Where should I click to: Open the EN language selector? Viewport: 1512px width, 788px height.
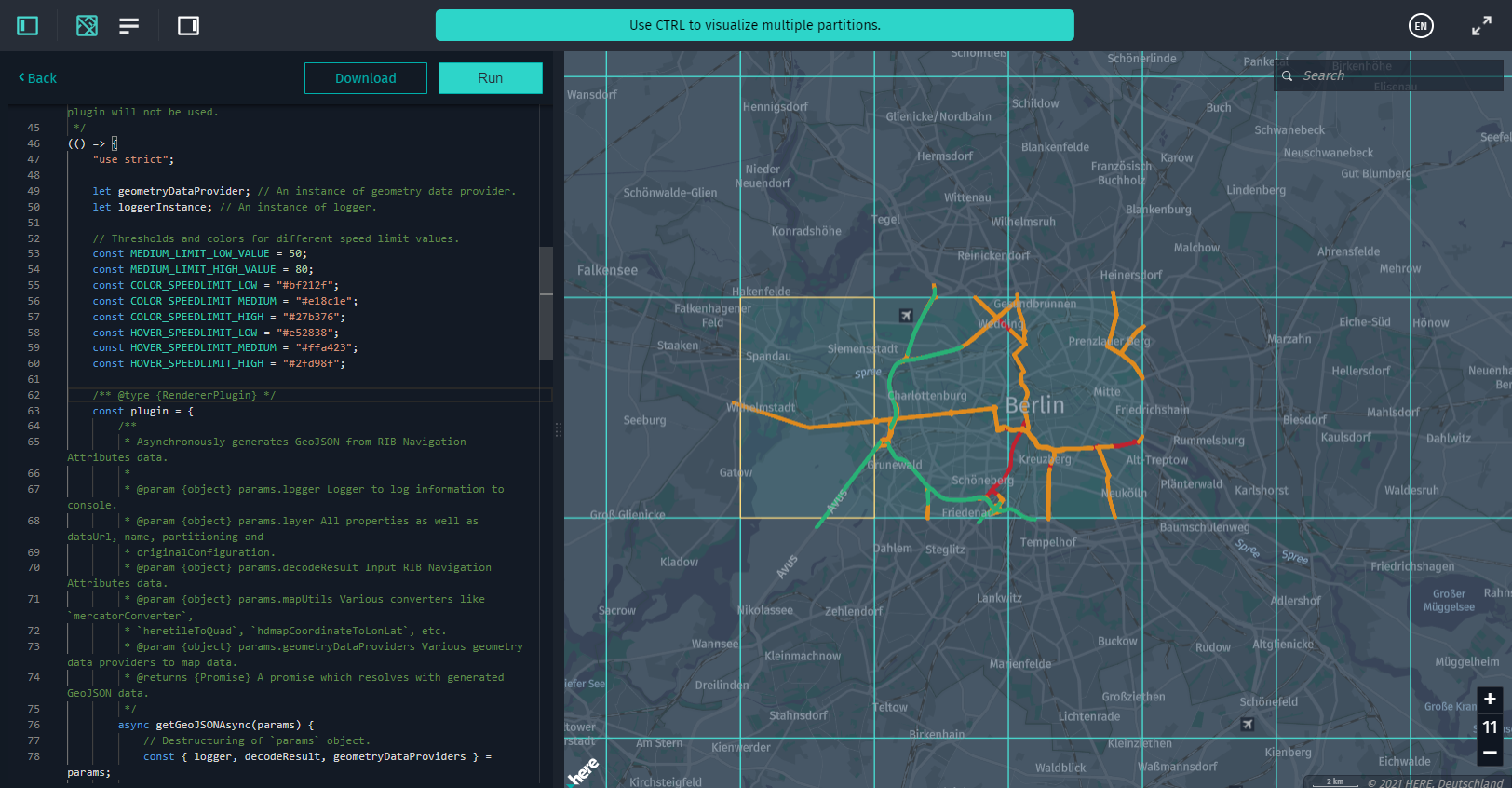coord(1420,26)
